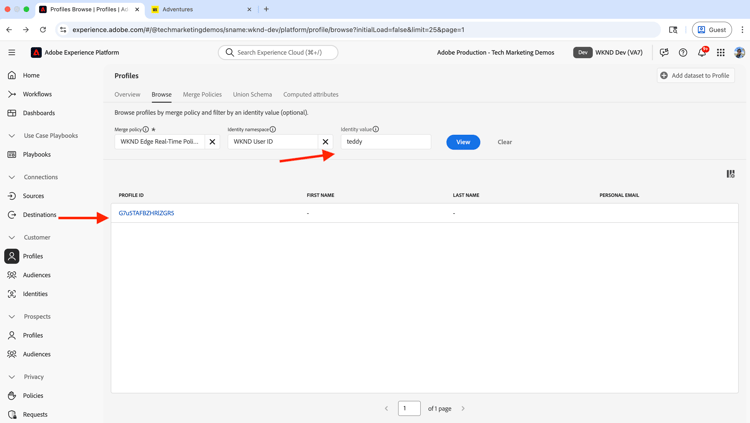The width and height of the screenshot is (750, 423).
Task: Open profile G7uSTAFBZHRIZGRS link
Action: 146,213
